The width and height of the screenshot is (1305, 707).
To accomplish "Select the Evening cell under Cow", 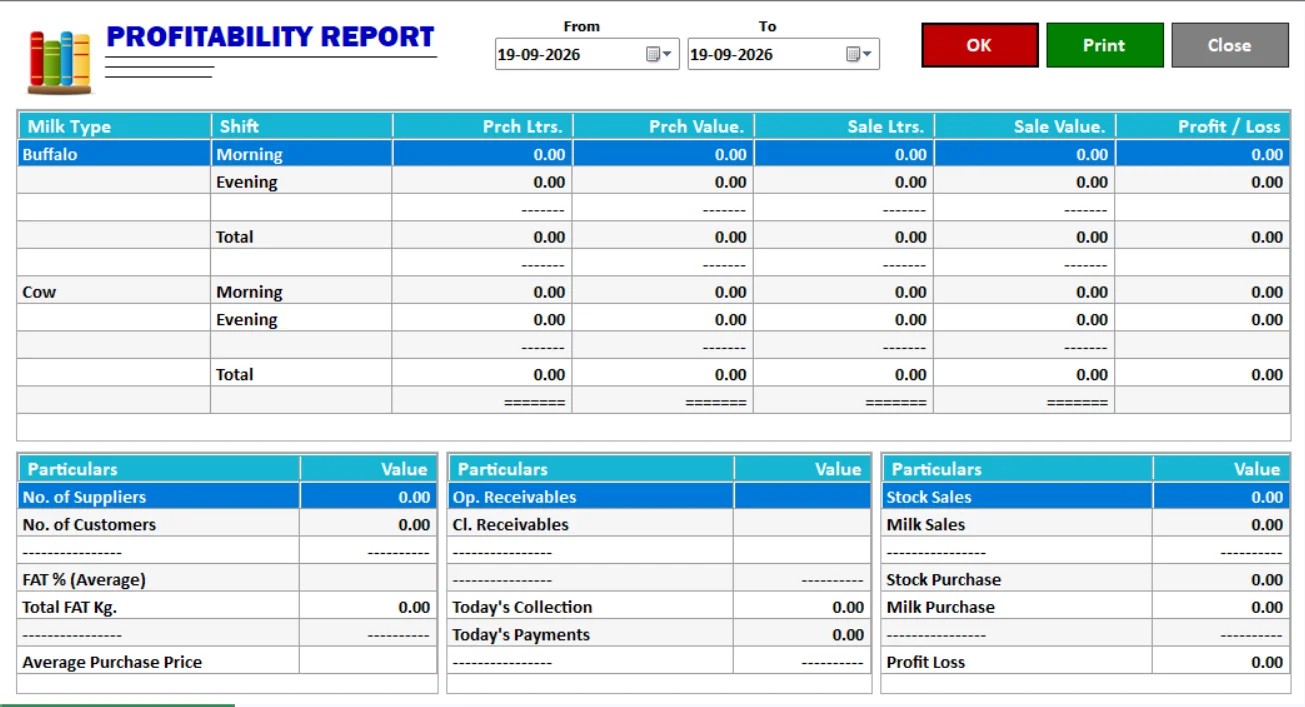I will [x=302, y=319].
